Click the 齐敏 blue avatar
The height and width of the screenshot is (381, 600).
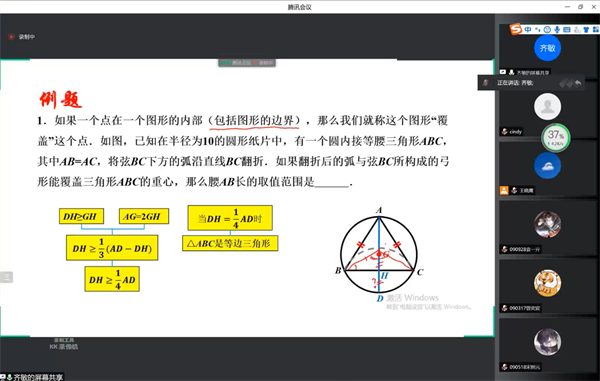pos(547,48)
